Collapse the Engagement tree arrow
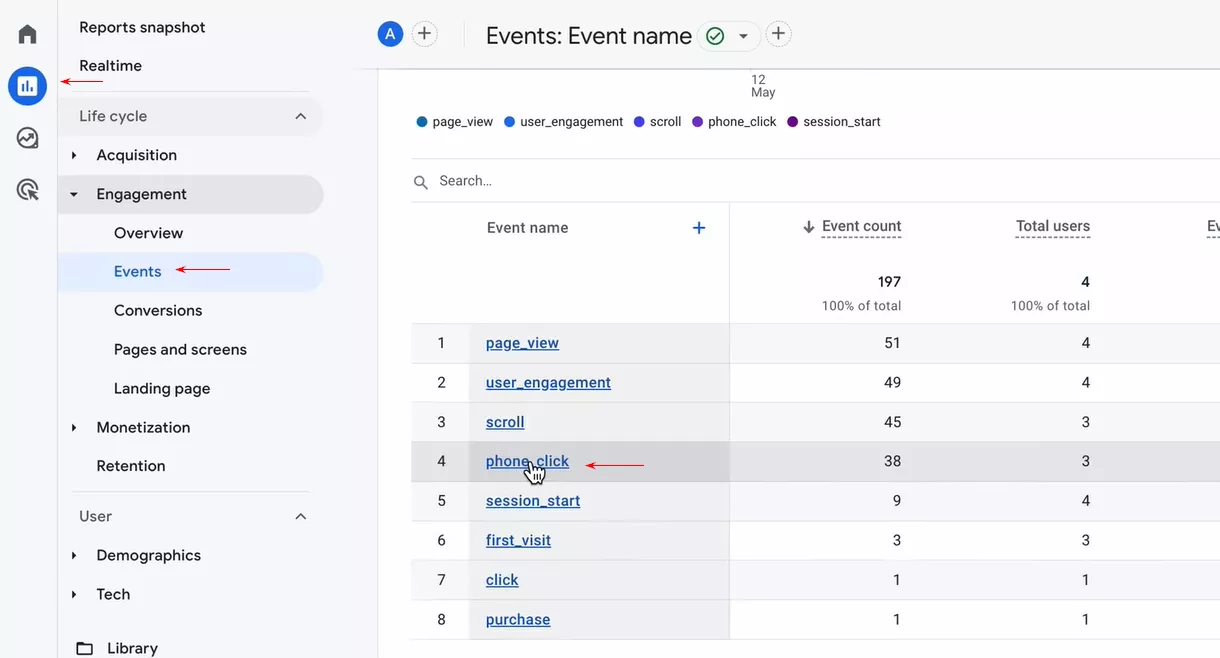1220x658 pixels. pos(74,194)
